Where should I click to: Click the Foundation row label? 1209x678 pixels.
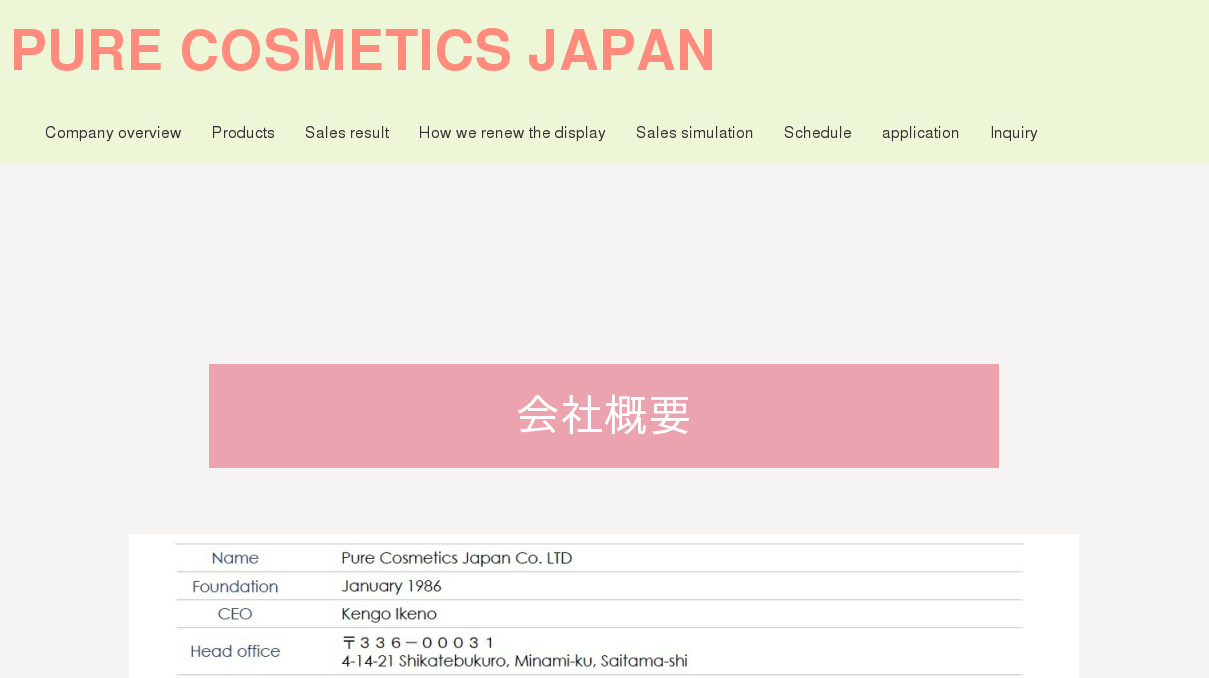[235, 586]
